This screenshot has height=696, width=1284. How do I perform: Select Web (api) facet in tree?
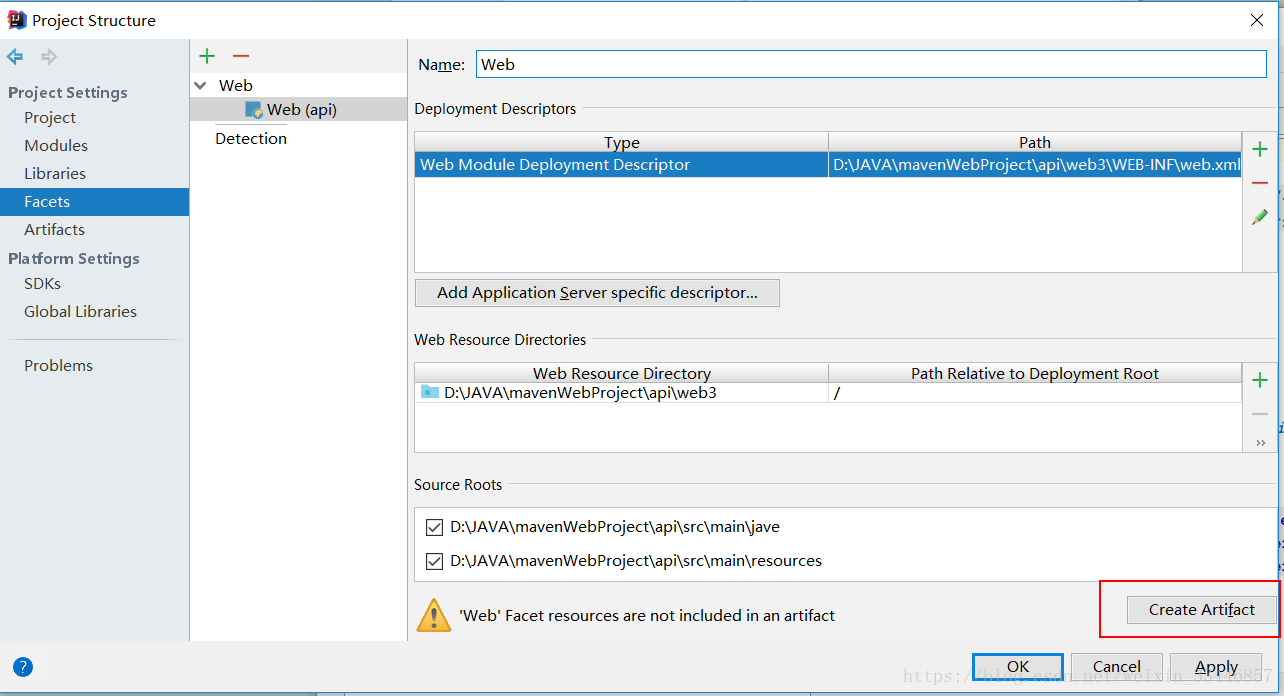pos(298,109)
